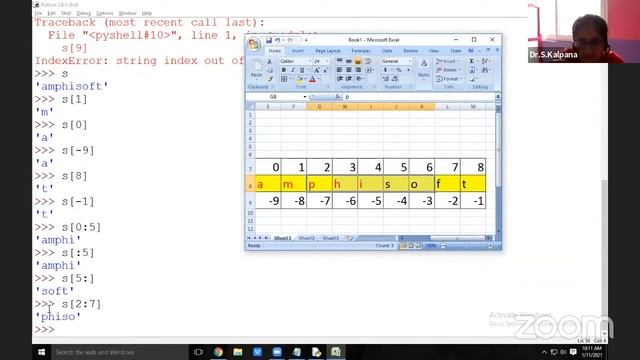This screenshot has height=360, width=640.
Task: Toggle Bold formatting in Excel ribbon
Action: point(284,70)
